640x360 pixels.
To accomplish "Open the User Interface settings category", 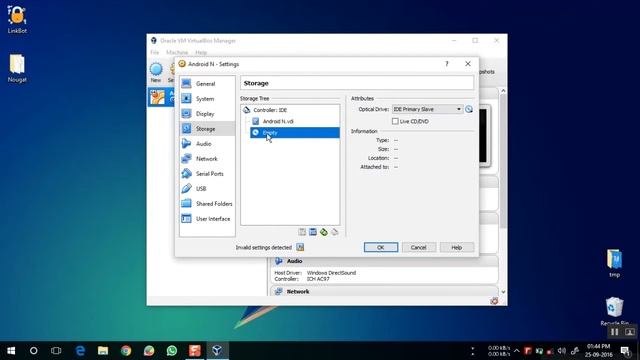I will click(207, 219).
